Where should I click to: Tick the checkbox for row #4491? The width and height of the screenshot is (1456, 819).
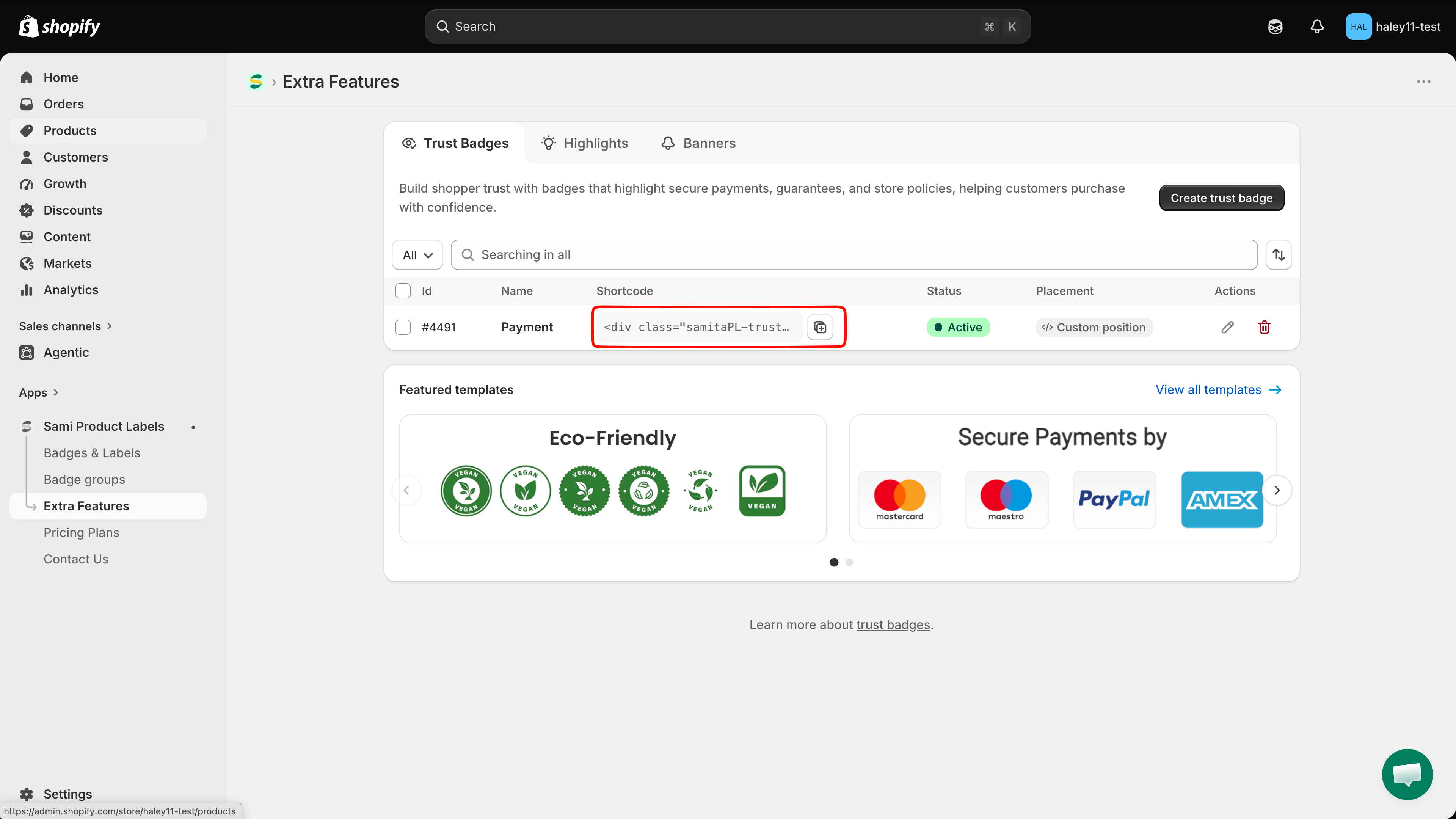403,327
